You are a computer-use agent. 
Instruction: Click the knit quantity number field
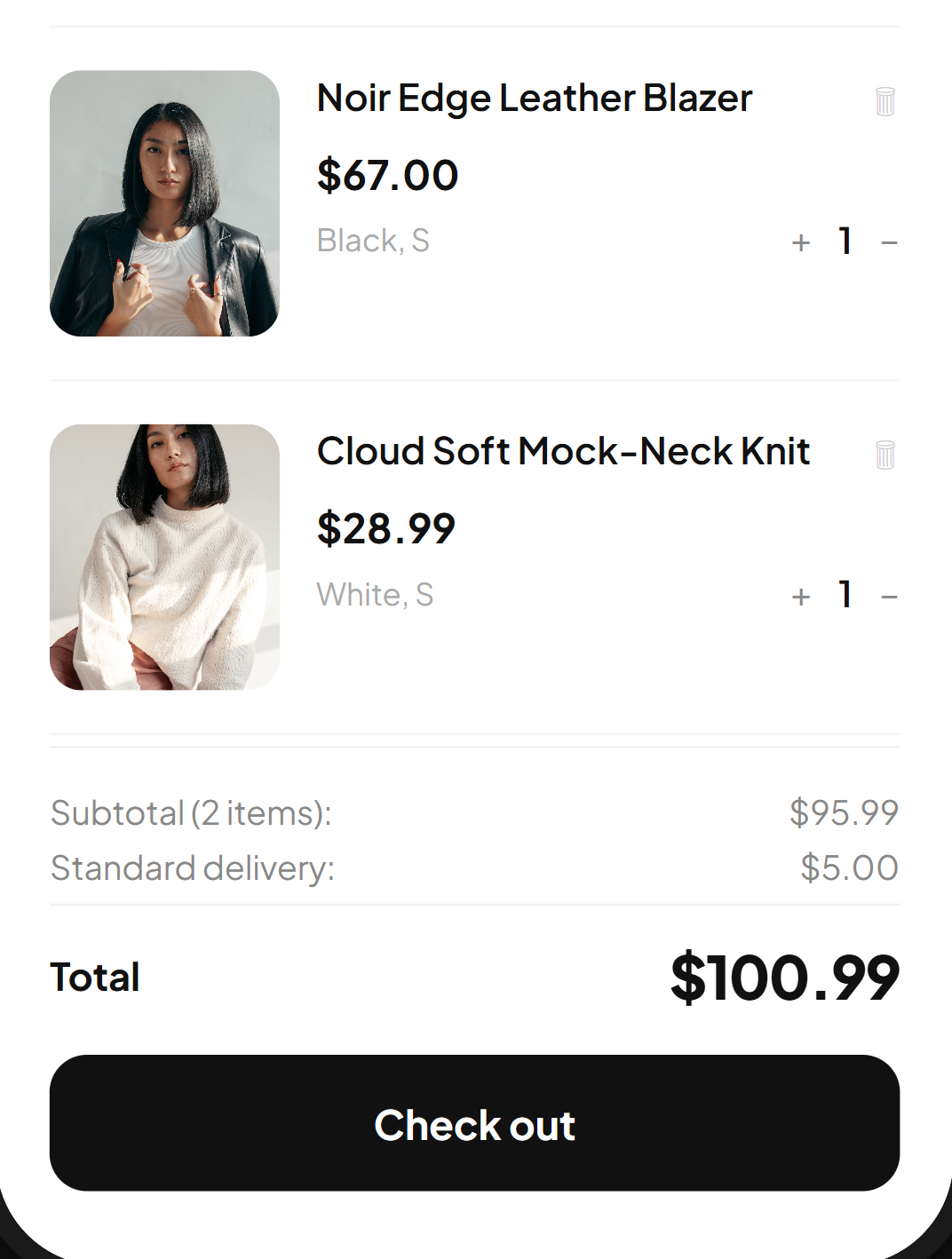(x=844, y=596)
